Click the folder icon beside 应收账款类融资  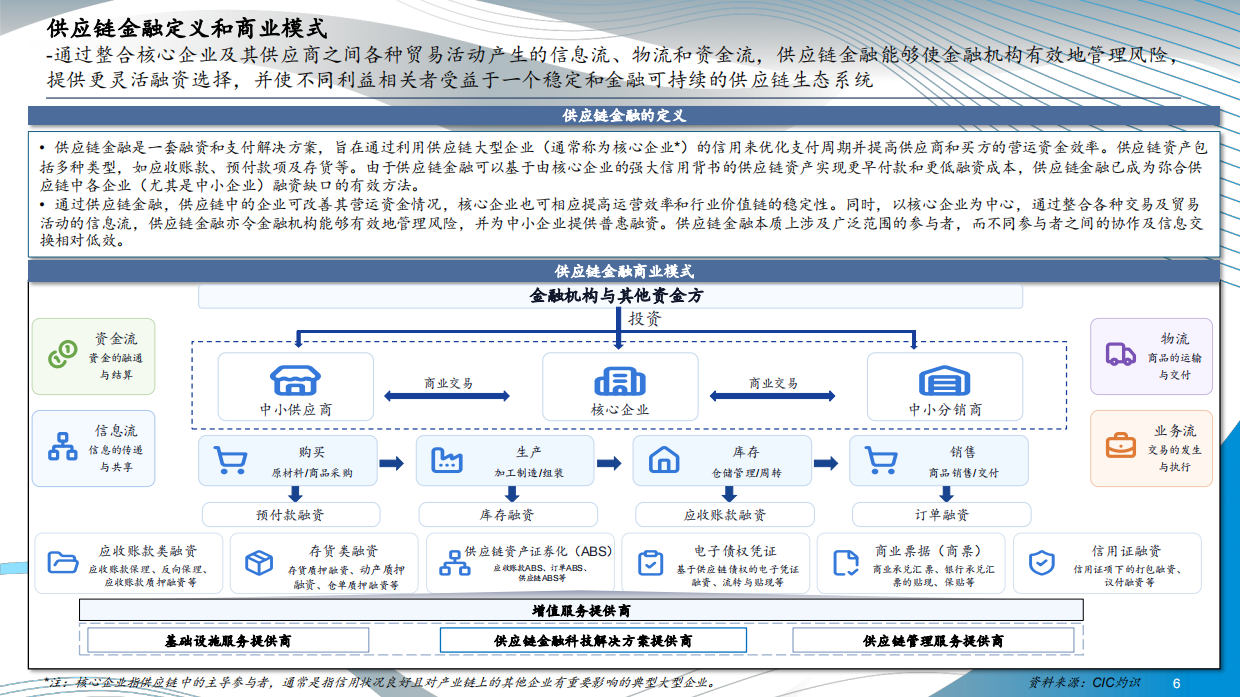(63, 562)
